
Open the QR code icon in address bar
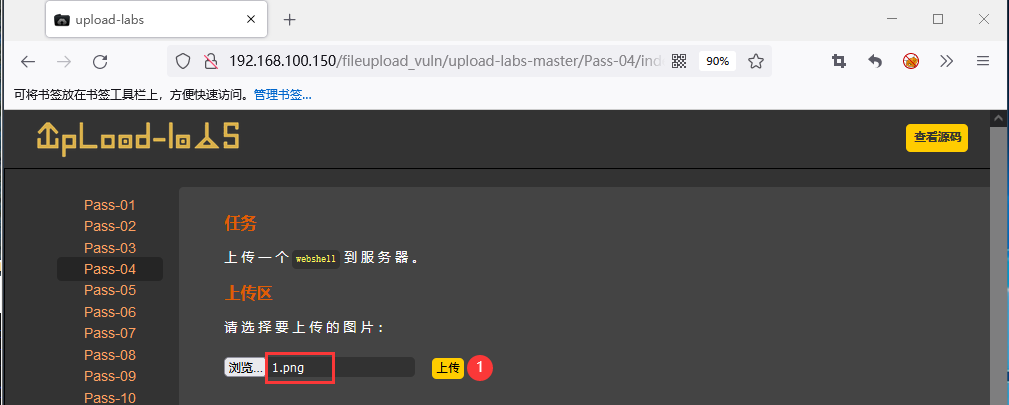tap(679, 61)
